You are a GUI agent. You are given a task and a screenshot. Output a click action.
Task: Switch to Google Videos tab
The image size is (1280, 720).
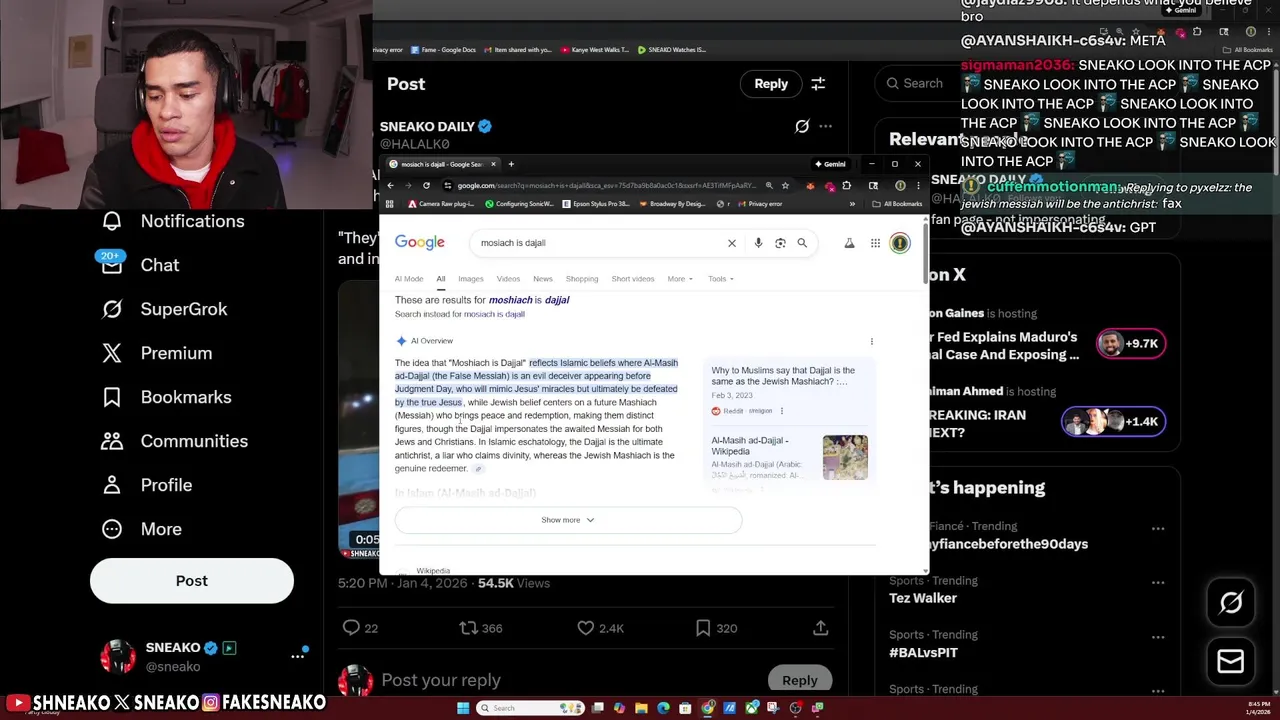point(508,279)
